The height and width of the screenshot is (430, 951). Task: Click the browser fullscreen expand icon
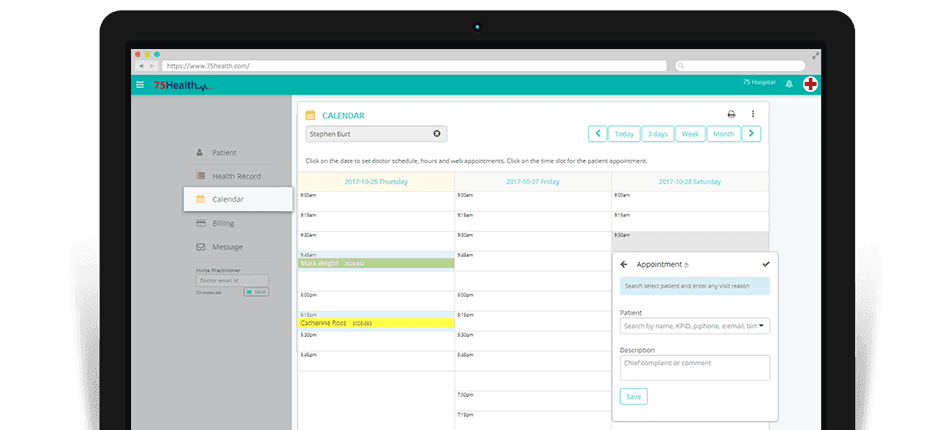point(816,55)
